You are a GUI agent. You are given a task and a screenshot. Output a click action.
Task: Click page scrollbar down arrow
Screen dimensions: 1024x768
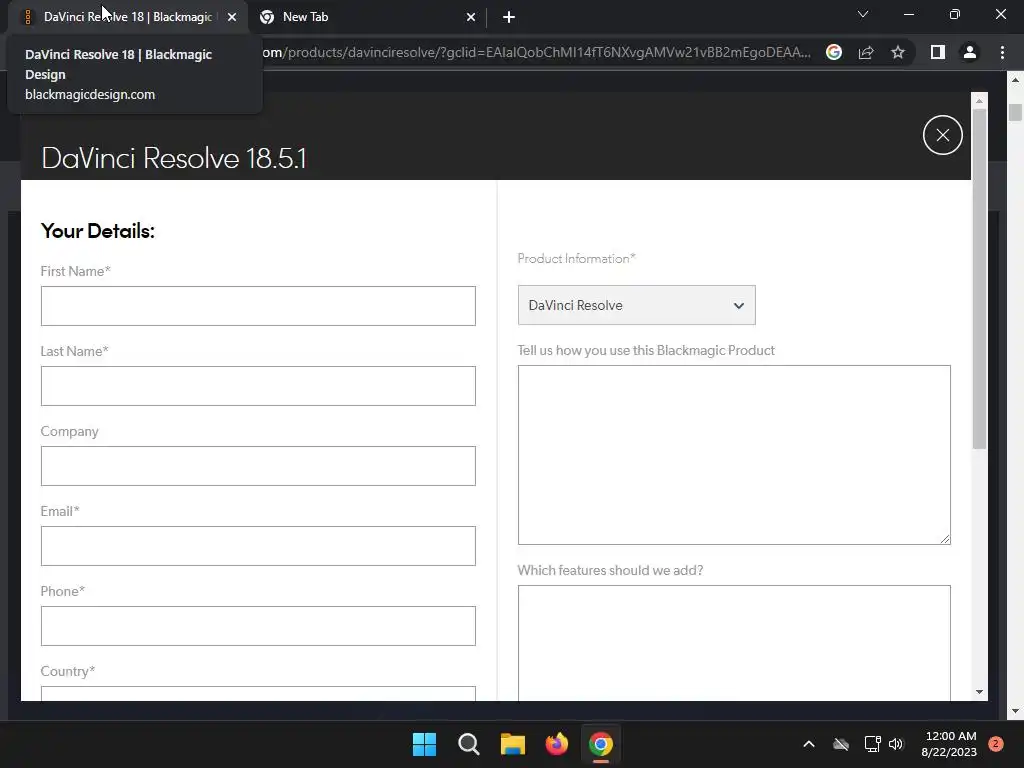pyautogui.click(x=1016, y=711)
